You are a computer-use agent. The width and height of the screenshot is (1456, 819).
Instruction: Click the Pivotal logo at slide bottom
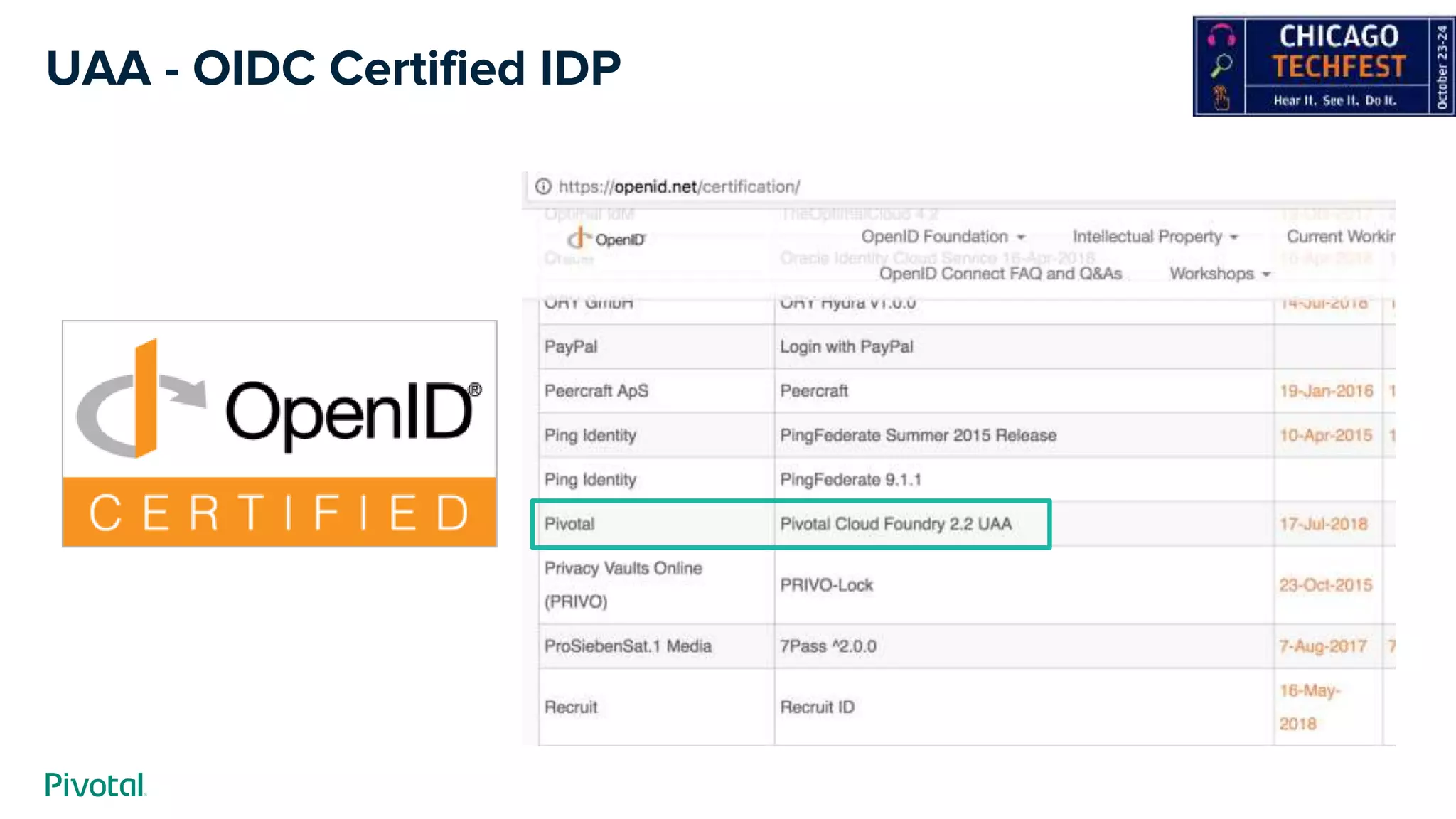click(x=96, y=785)
